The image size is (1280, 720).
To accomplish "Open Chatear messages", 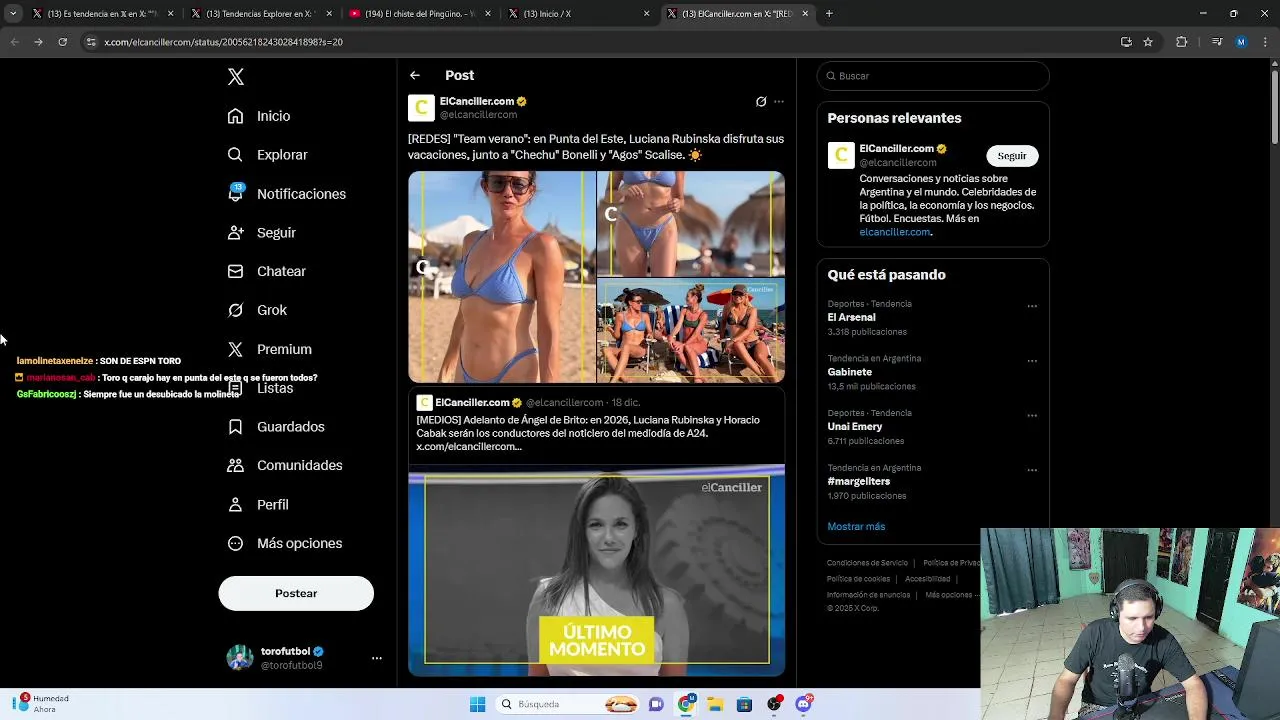I will pos(267,271).
